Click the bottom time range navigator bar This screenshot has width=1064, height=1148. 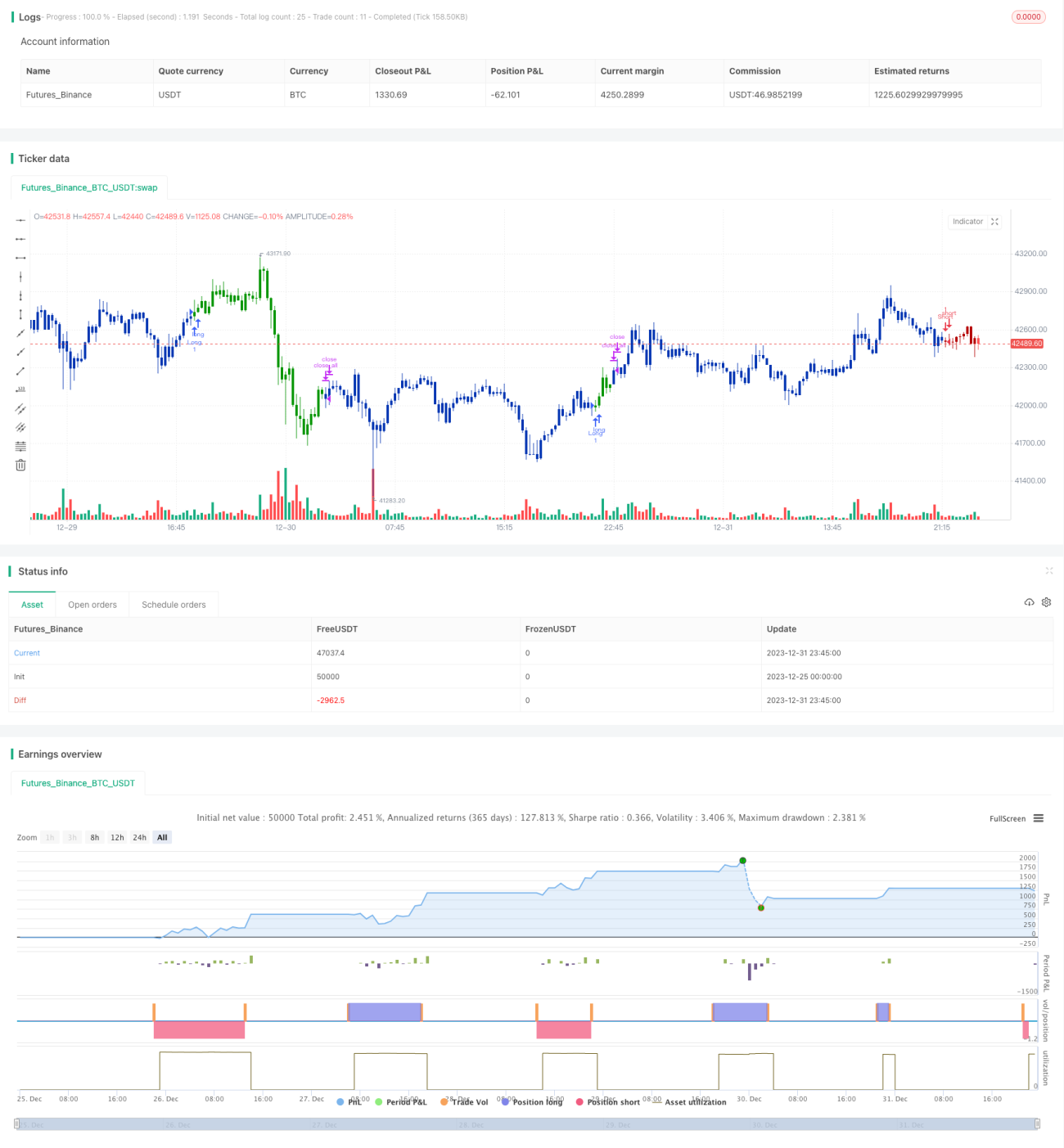[527, 1124]
